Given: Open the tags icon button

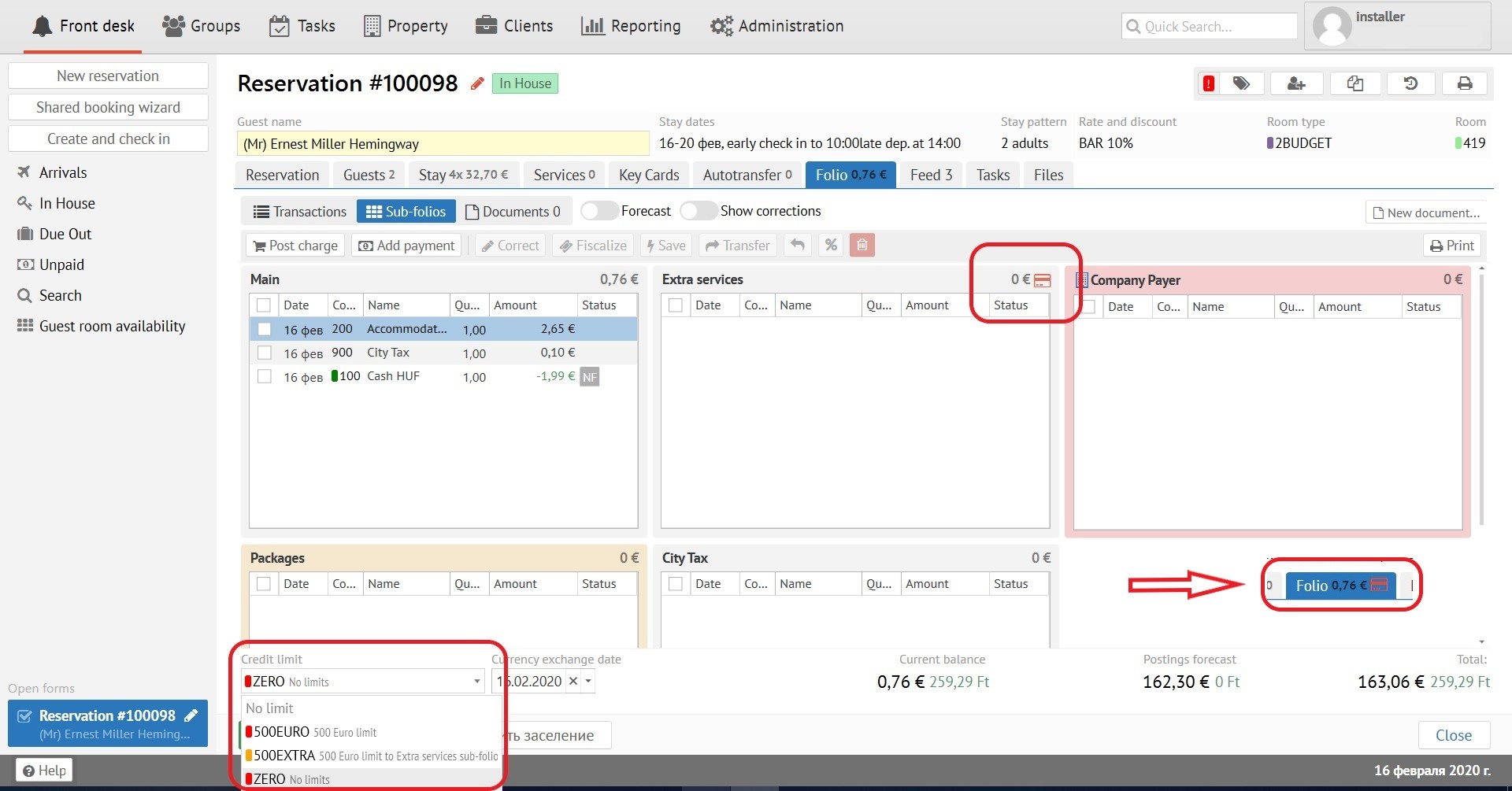Looking at the screenshot, I should 1241,83.
